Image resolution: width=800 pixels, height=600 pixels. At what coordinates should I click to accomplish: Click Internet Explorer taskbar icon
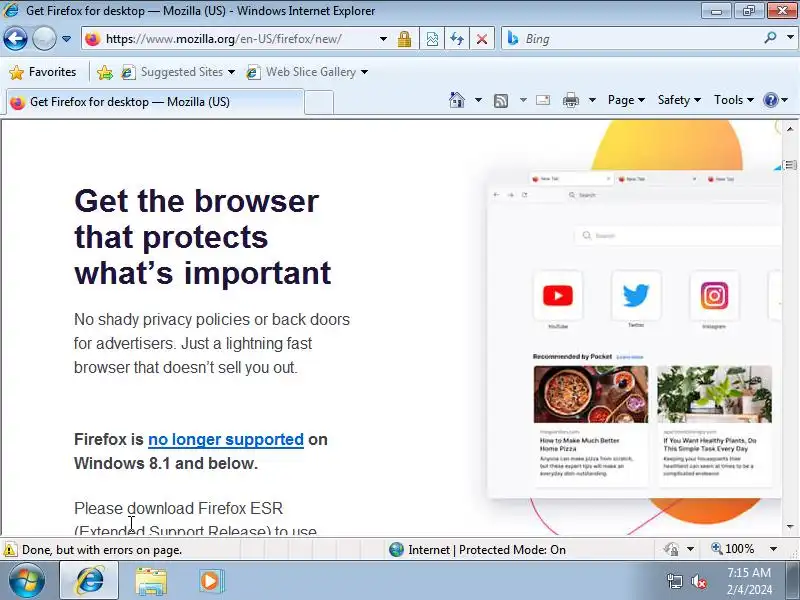89,580
